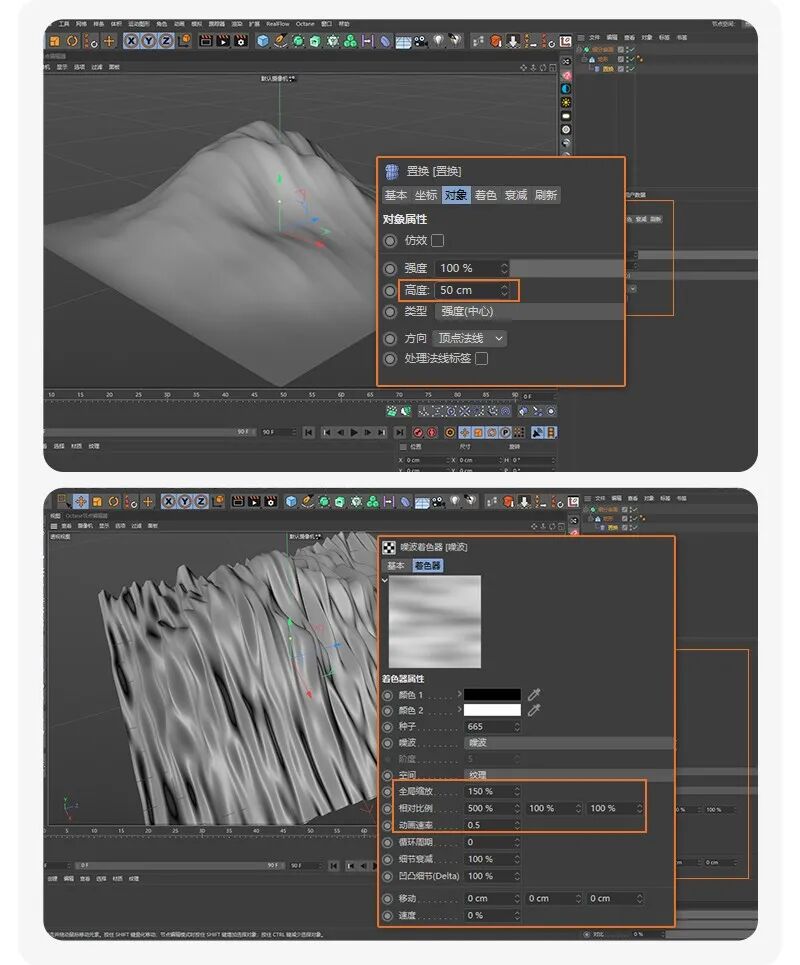
Task: Adjust the 全局缩放 150 % stepper arrows
Action: pyautogui.click(x=517, y=791)
